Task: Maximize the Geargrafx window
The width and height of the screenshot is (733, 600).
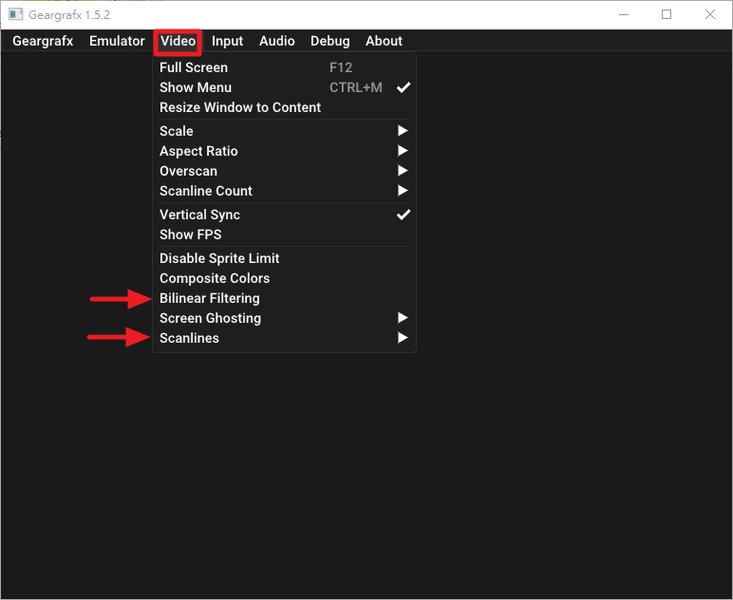Action: click(x=667, y=14)
